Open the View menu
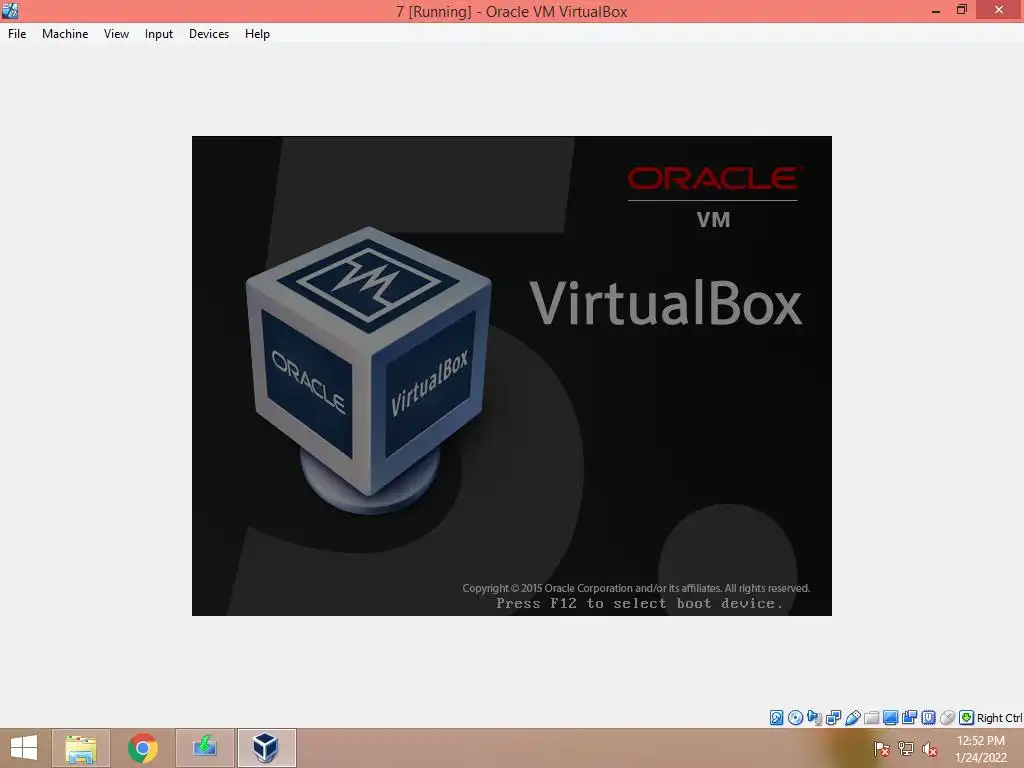 pyautogui.click(x=116, y=34)
